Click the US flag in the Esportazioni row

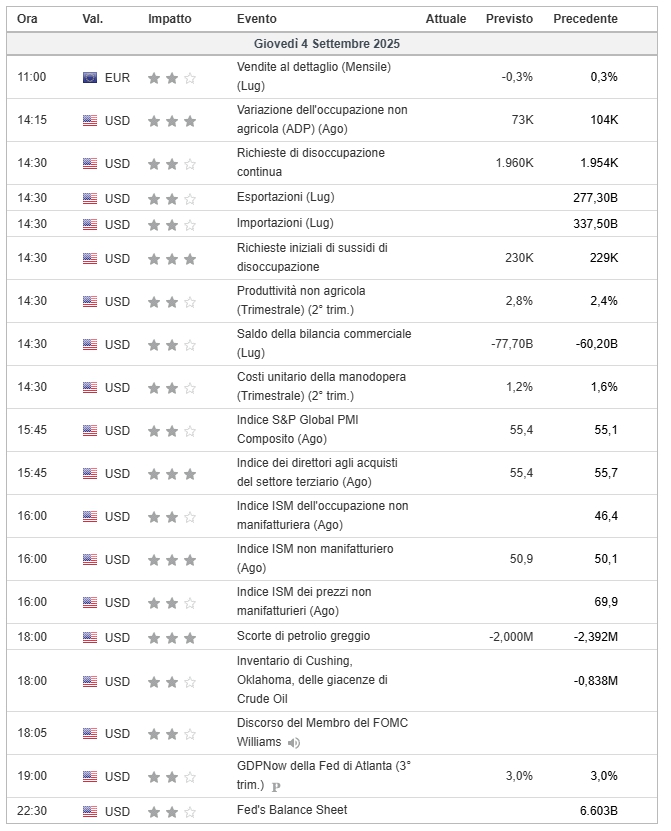(90, 198)
